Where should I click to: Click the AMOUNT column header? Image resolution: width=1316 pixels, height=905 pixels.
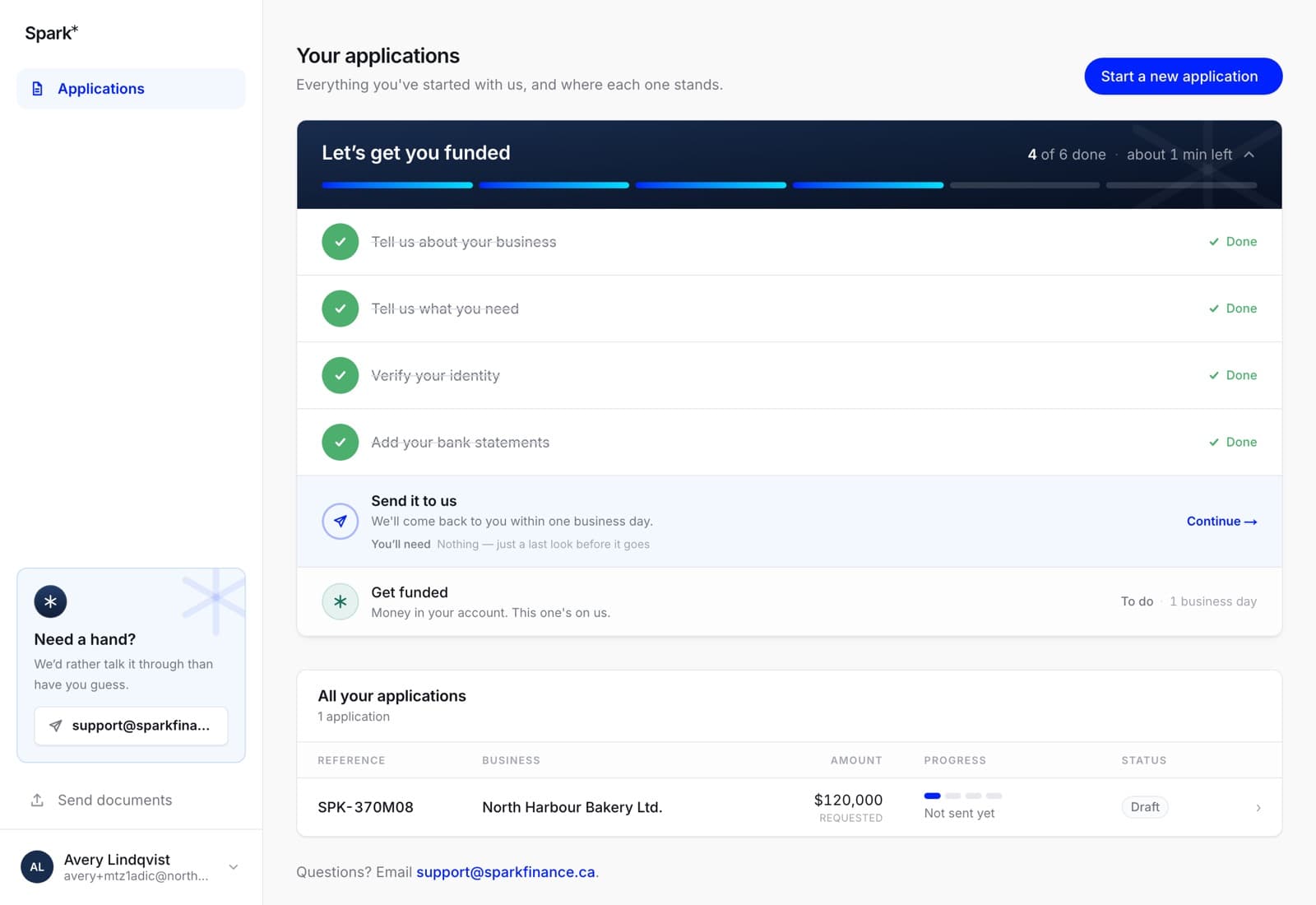(x=856, y=760)
